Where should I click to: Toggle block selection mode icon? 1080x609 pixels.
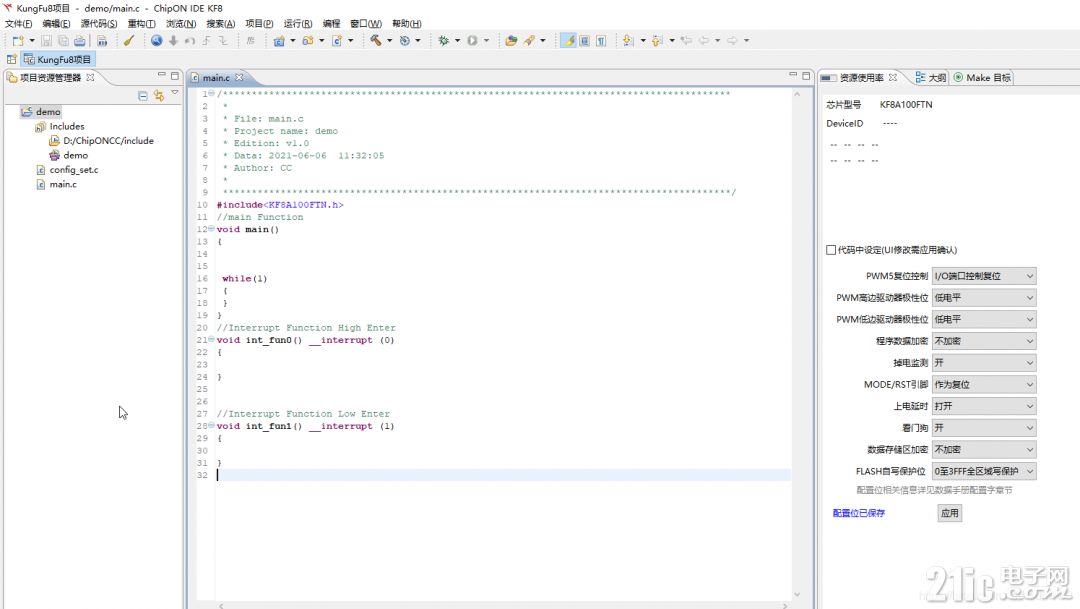(585, 41)
